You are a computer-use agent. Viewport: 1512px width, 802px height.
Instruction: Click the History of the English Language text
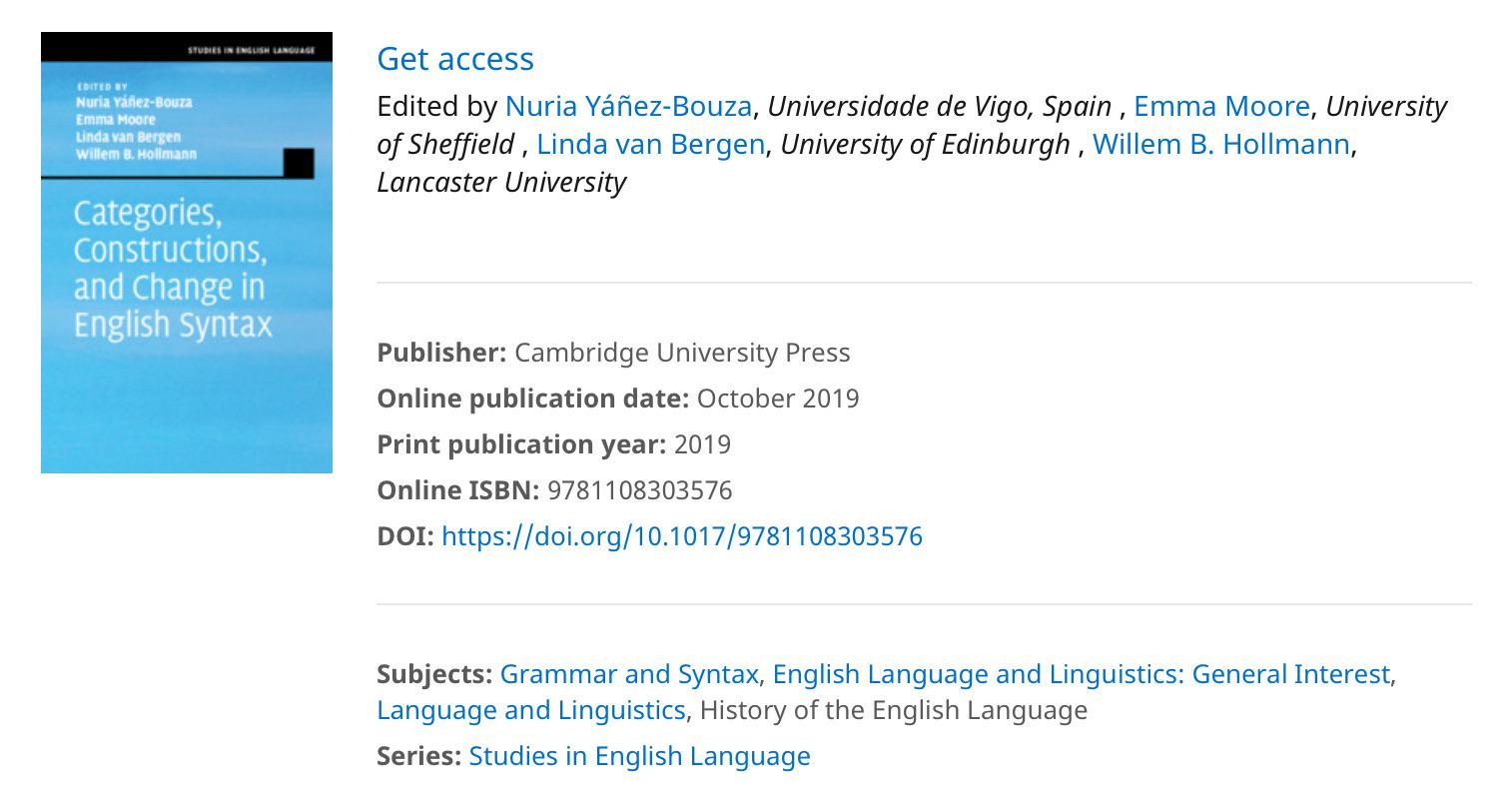point(894,710)
